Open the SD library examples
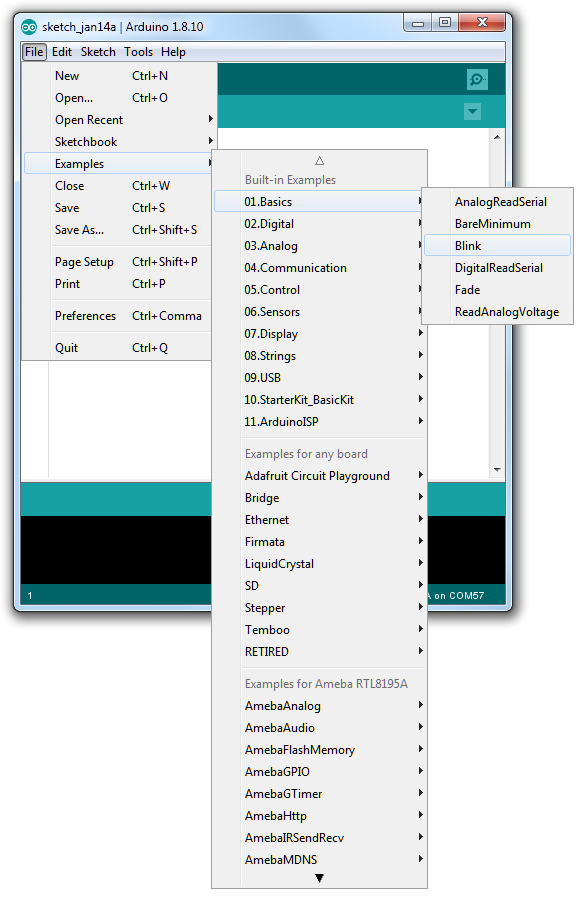The width and height of the screenshot is (583, 899). point(319,585)
